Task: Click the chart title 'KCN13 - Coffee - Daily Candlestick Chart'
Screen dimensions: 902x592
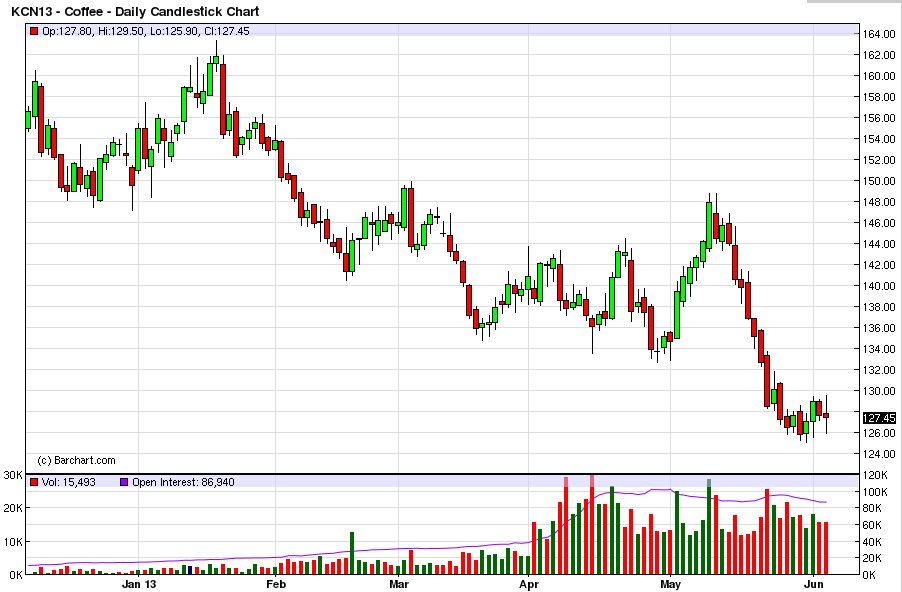Action: pyautogui.click(x=135, y=11)
